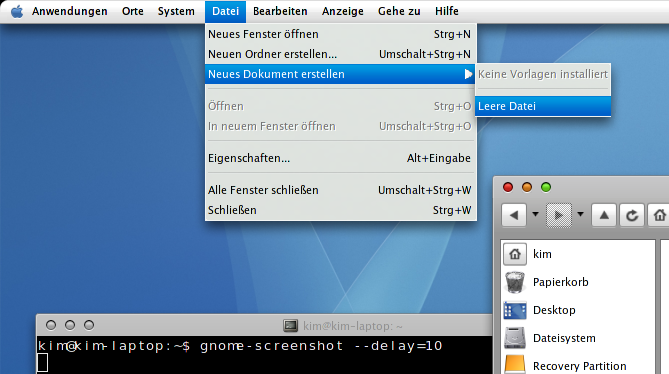The height and width of the screenshot is (374, 669).
Task: Minimize file manager with orange button
Action: click(527, 187)
